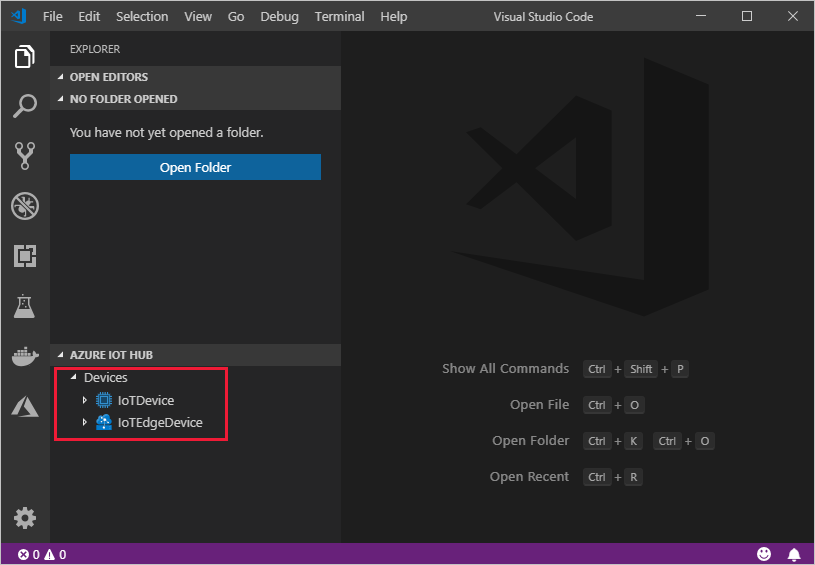Screen dimensions: 815x565
Task: Expand the IoTEdgeDevice node arrow
Action: [x=85, y=422]
